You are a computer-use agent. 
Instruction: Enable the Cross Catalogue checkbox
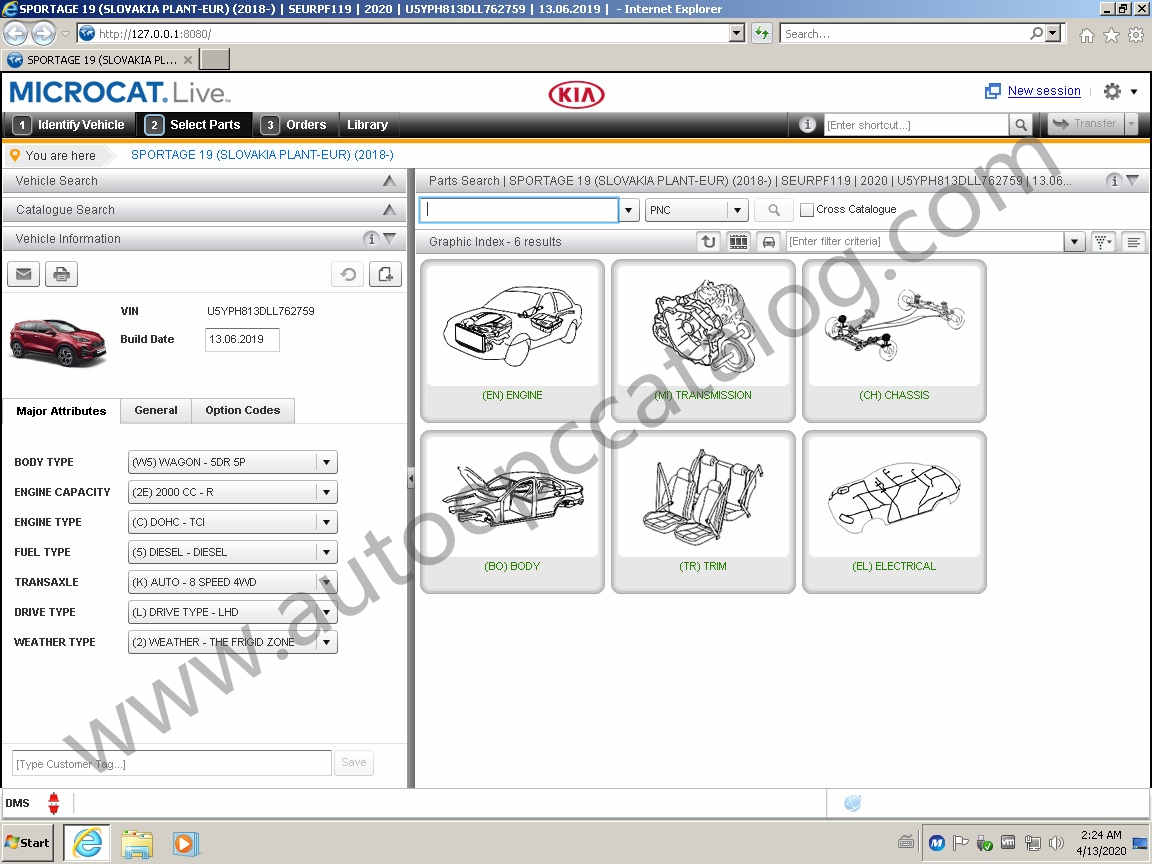[x=807, y=210]
